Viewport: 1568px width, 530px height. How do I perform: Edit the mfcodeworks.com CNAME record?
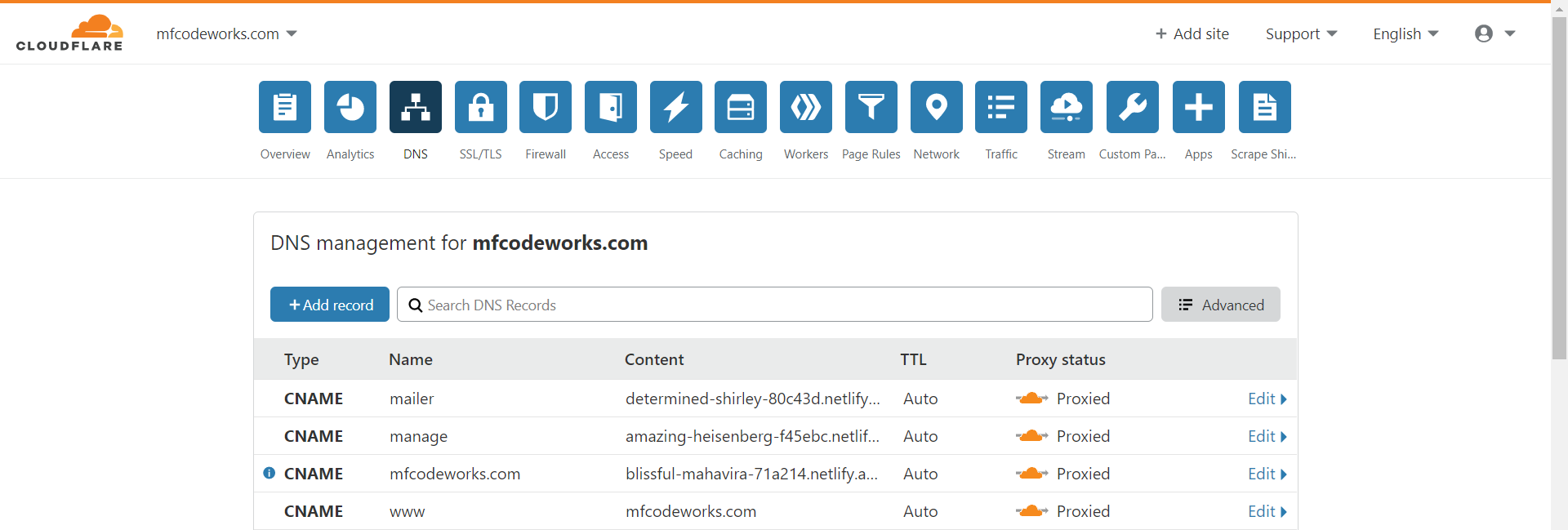click(1267, 474)
